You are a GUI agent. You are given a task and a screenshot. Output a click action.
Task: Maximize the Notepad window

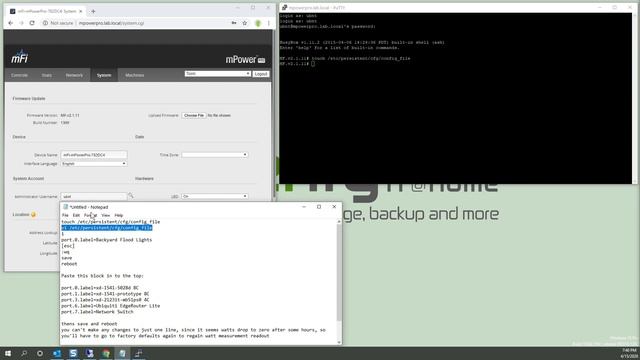click(x=319, y=207)
